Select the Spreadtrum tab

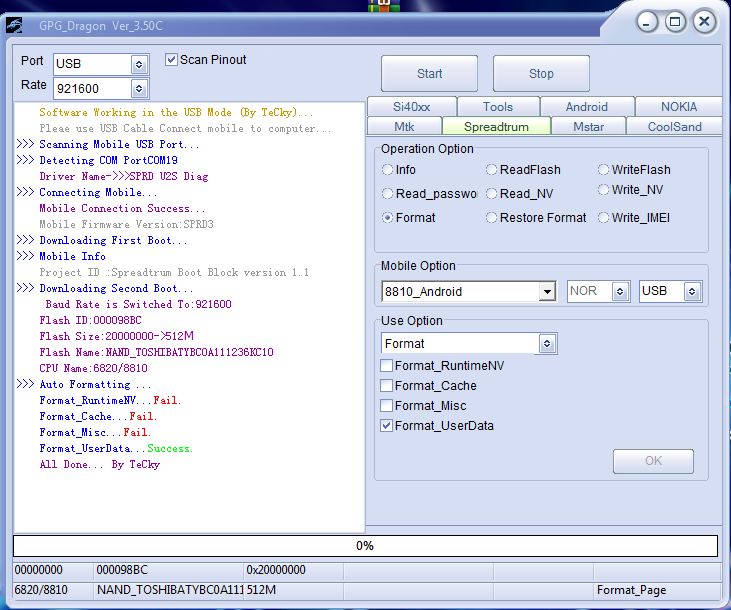(x=497, y=126)
